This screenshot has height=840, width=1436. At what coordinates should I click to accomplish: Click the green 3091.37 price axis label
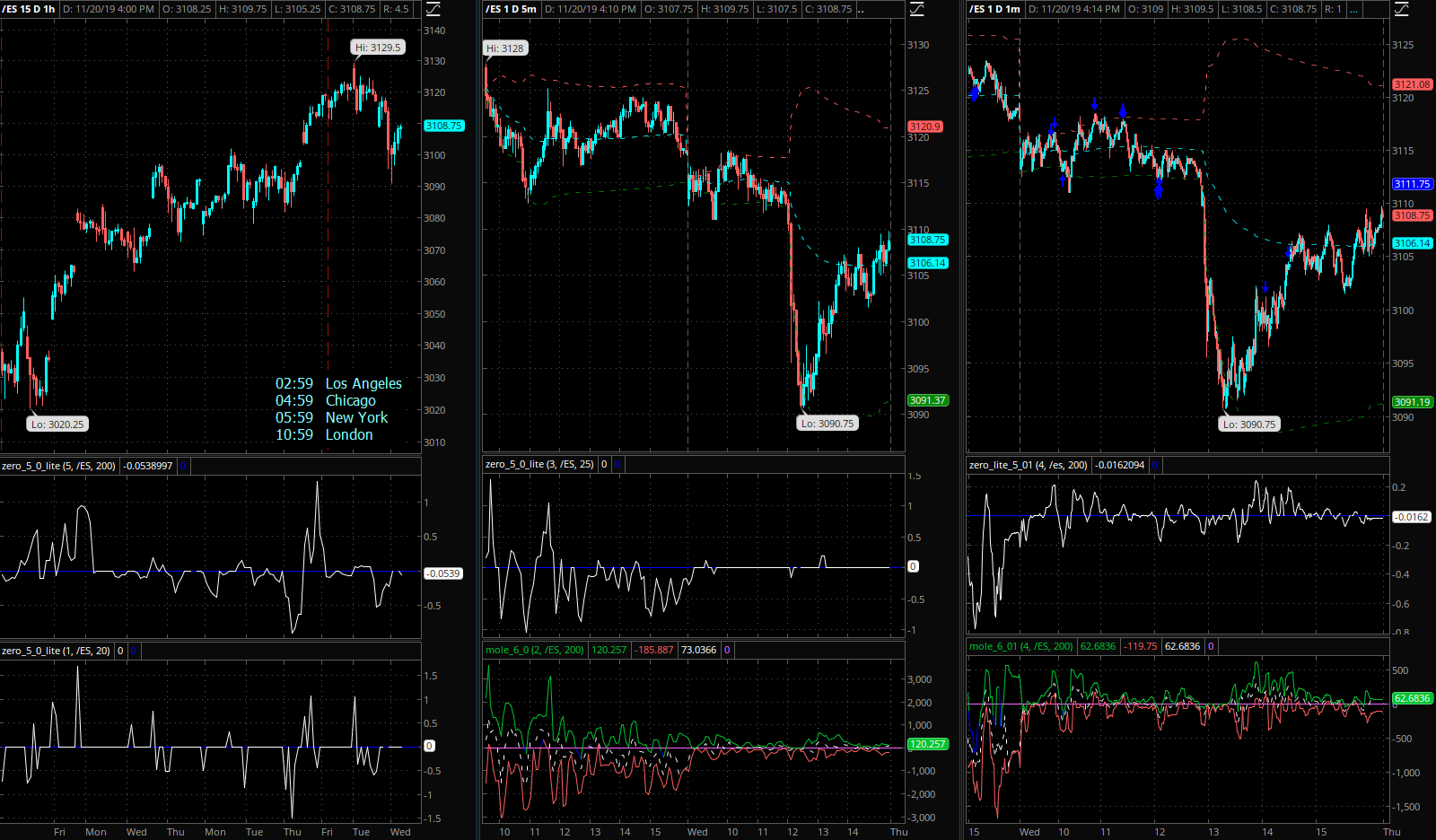point(927,400)
